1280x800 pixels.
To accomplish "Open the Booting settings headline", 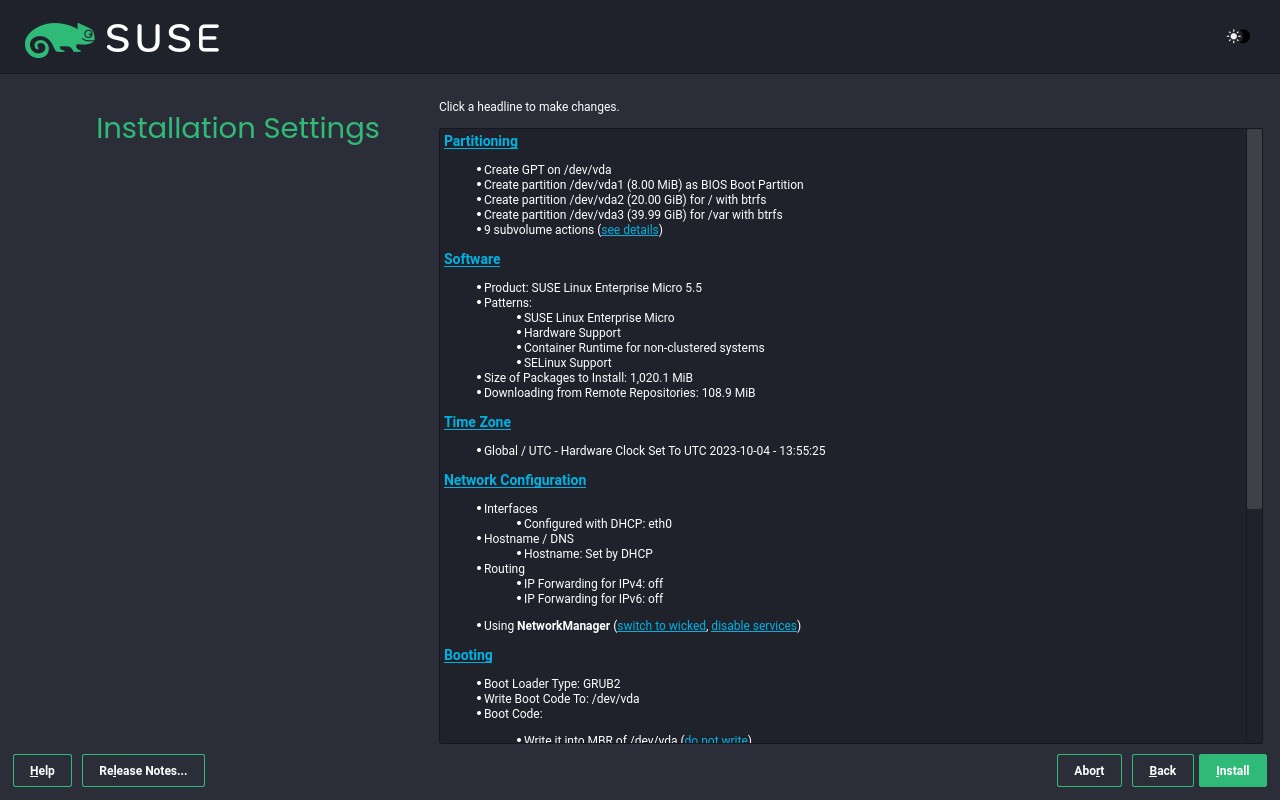I will point(468,655).
